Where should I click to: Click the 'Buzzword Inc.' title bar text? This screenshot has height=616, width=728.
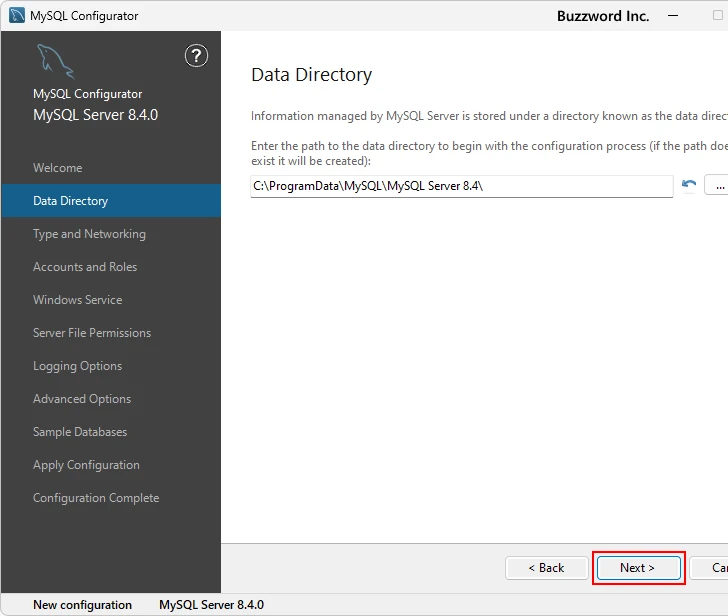[603, 16]
